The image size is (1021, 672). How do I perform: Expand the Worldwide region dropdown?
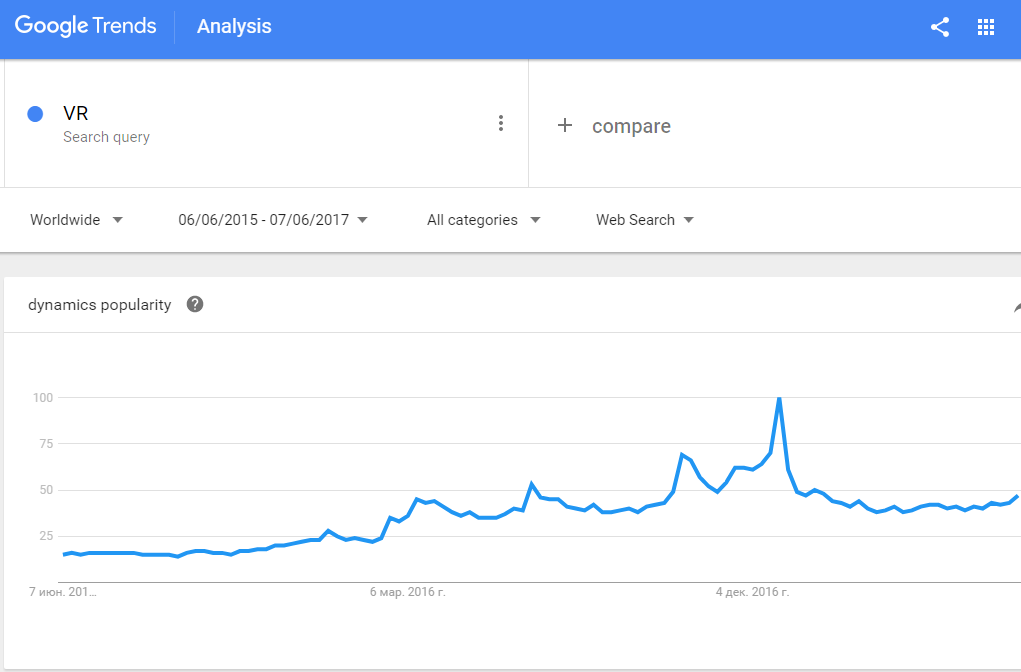76,220
